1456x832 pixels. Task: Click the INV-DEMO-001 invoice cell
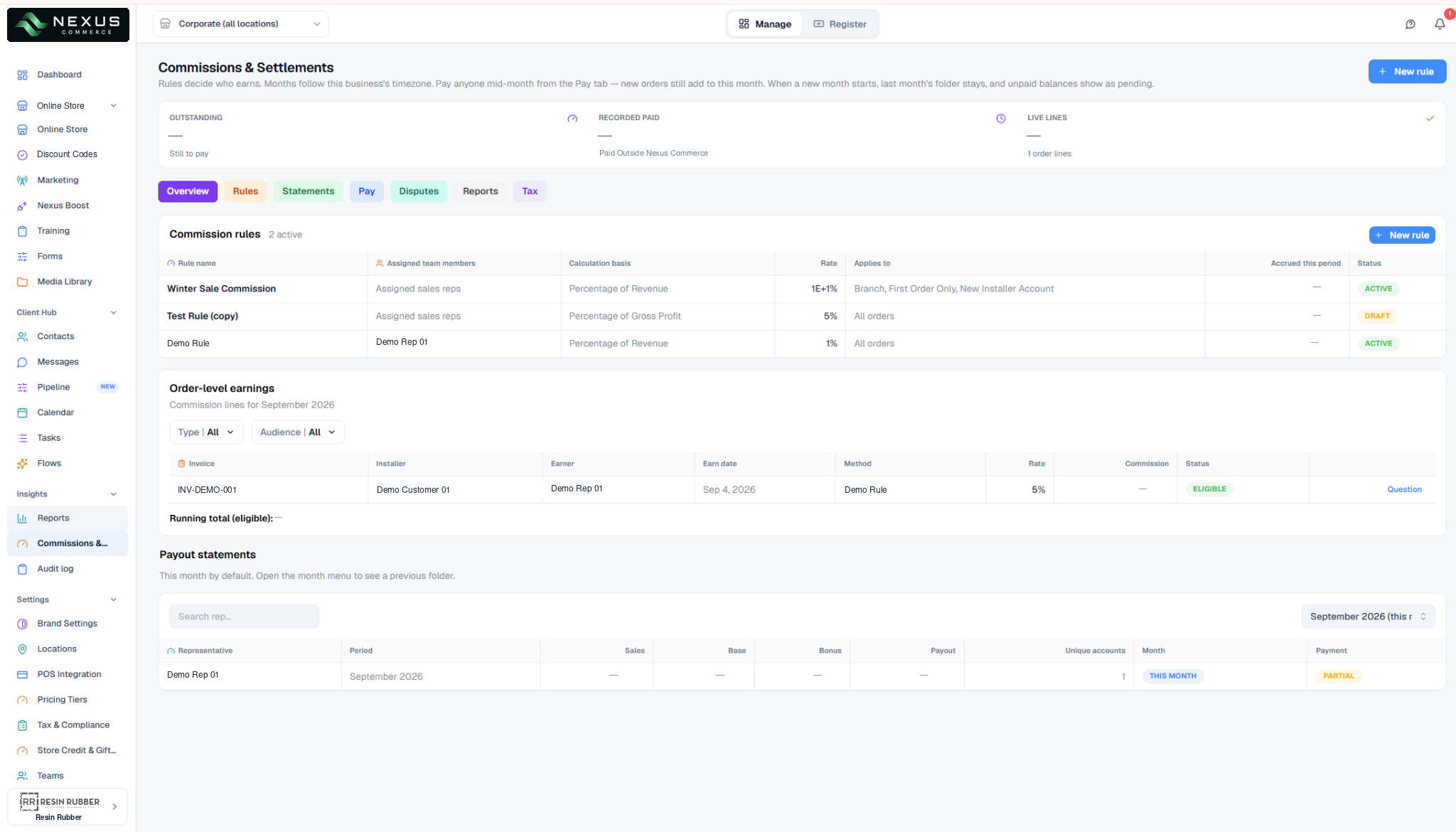pyautogui.click(x=268, y=490)
